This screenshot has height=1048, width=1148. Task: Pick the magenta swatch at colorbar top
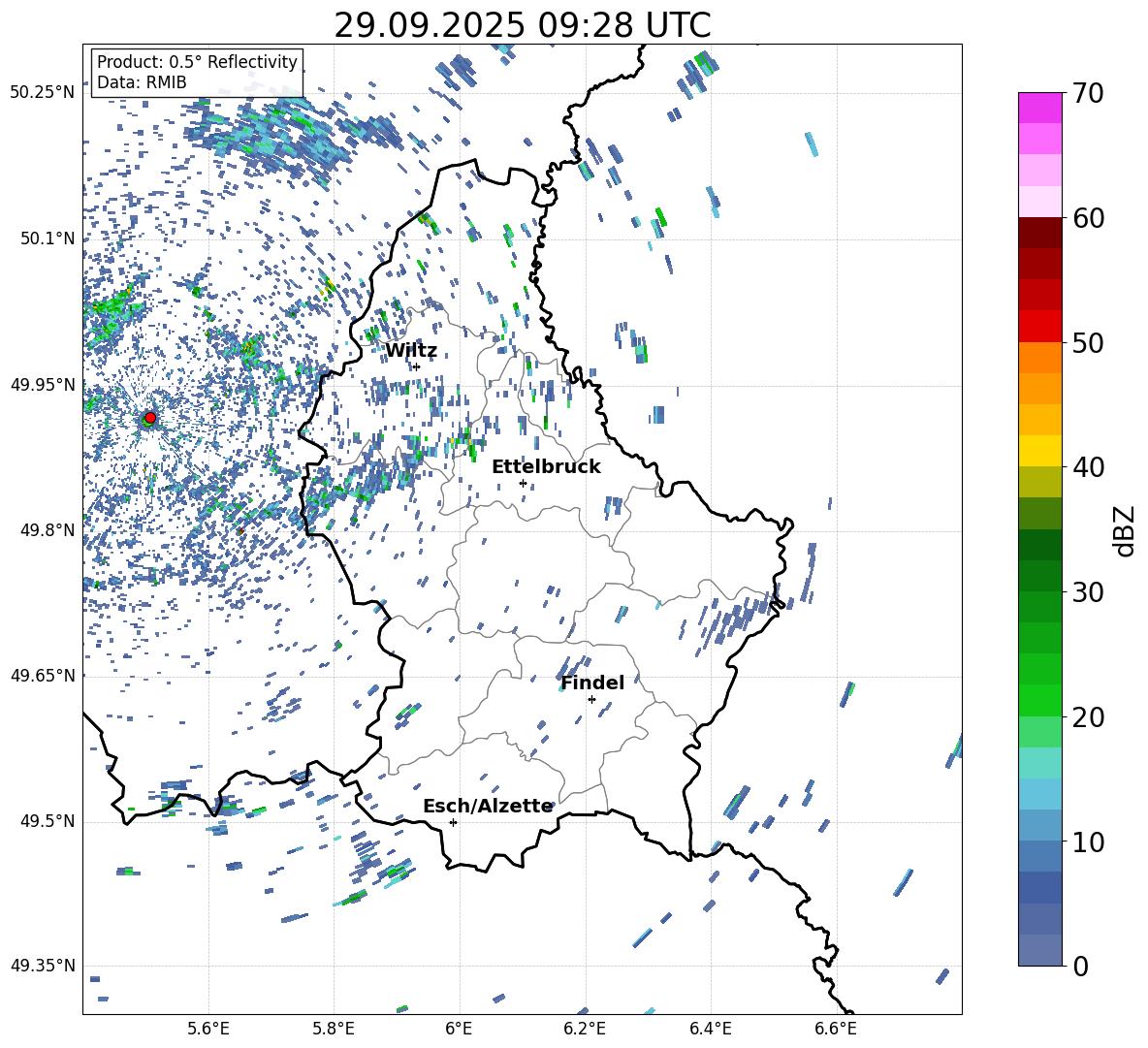click(x=1040, y=108)
